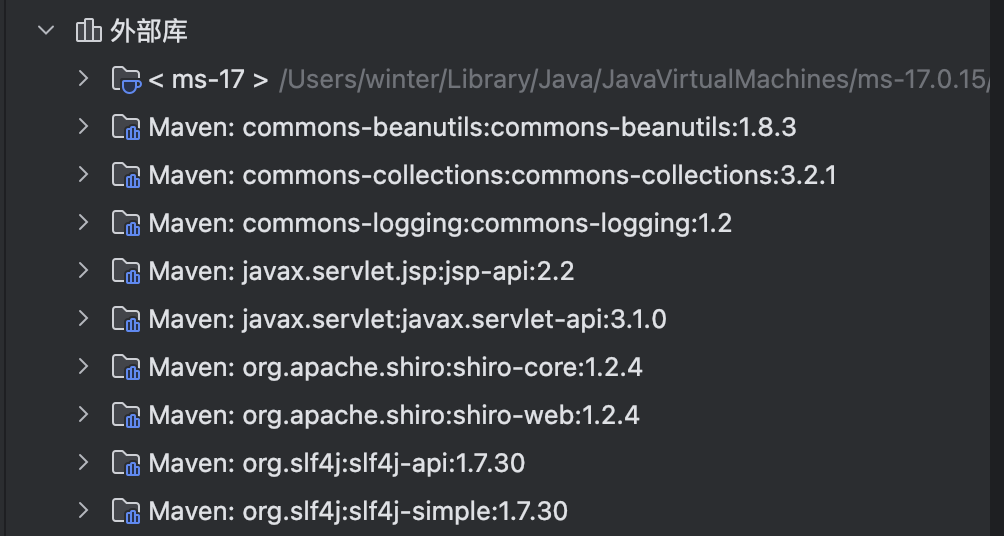The width and height of the screenshot is (1004, 536).
Task: Click the shiro-web library icon
Action: pos(125,416)
